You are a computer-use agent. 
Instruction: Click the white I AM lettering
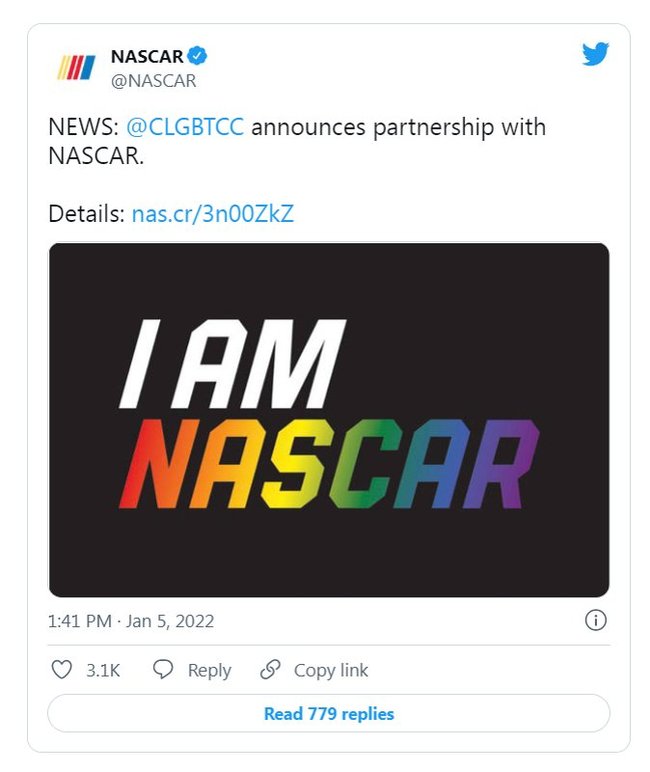tap(232, 364)
